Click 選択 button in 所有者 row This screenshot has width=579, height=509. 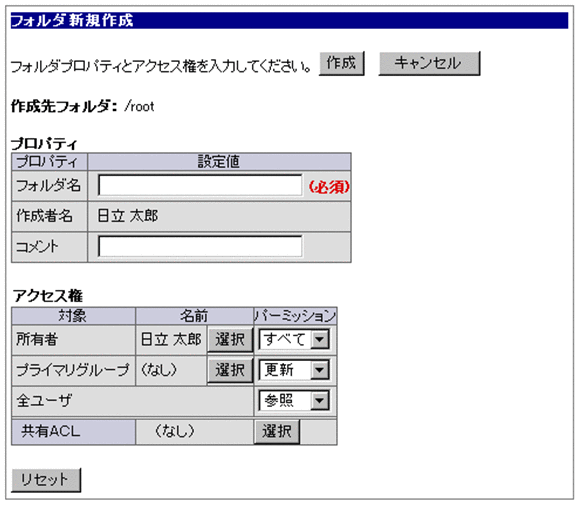230,339
